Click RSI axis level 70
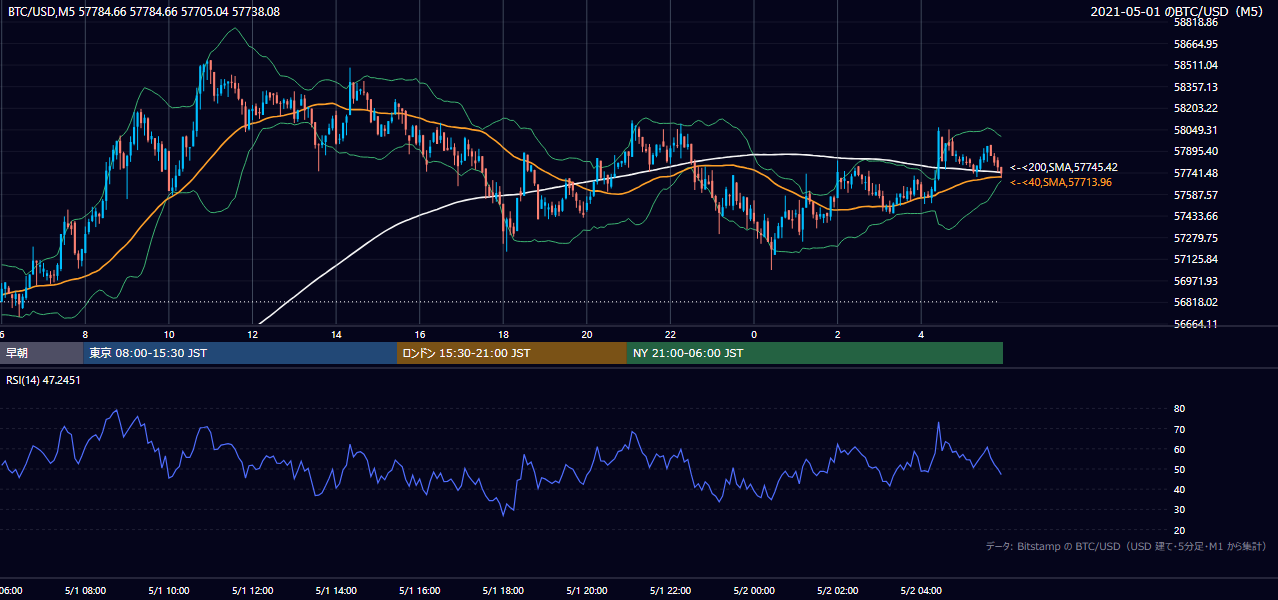Image resolution: width=1278 pixels, height=600 pixels. coord(1179,429)
